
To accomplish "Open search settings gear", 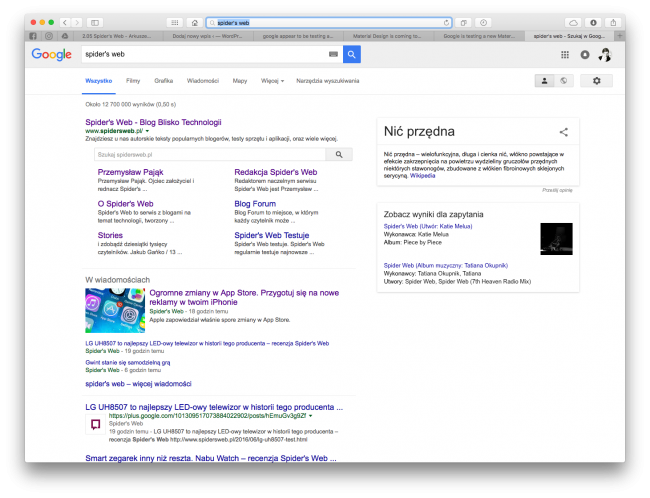I will coord(596,81).
